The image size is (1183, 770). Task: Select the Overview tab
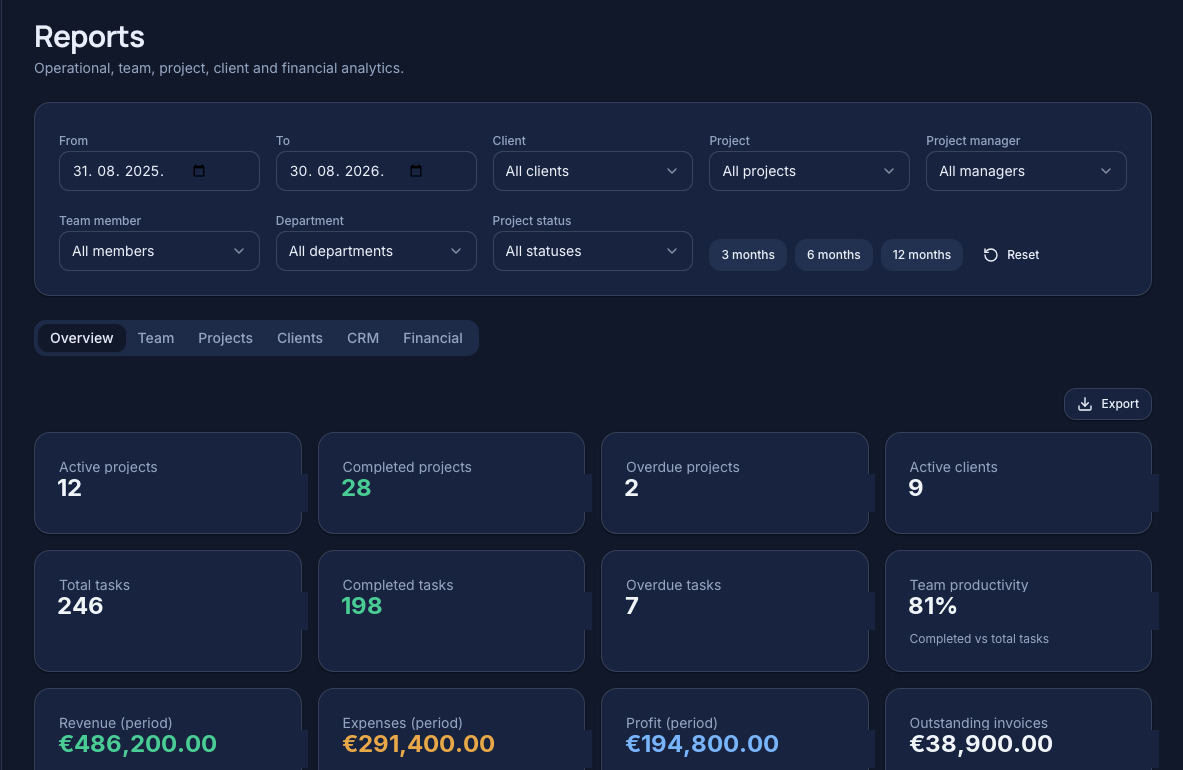[81, 339]
